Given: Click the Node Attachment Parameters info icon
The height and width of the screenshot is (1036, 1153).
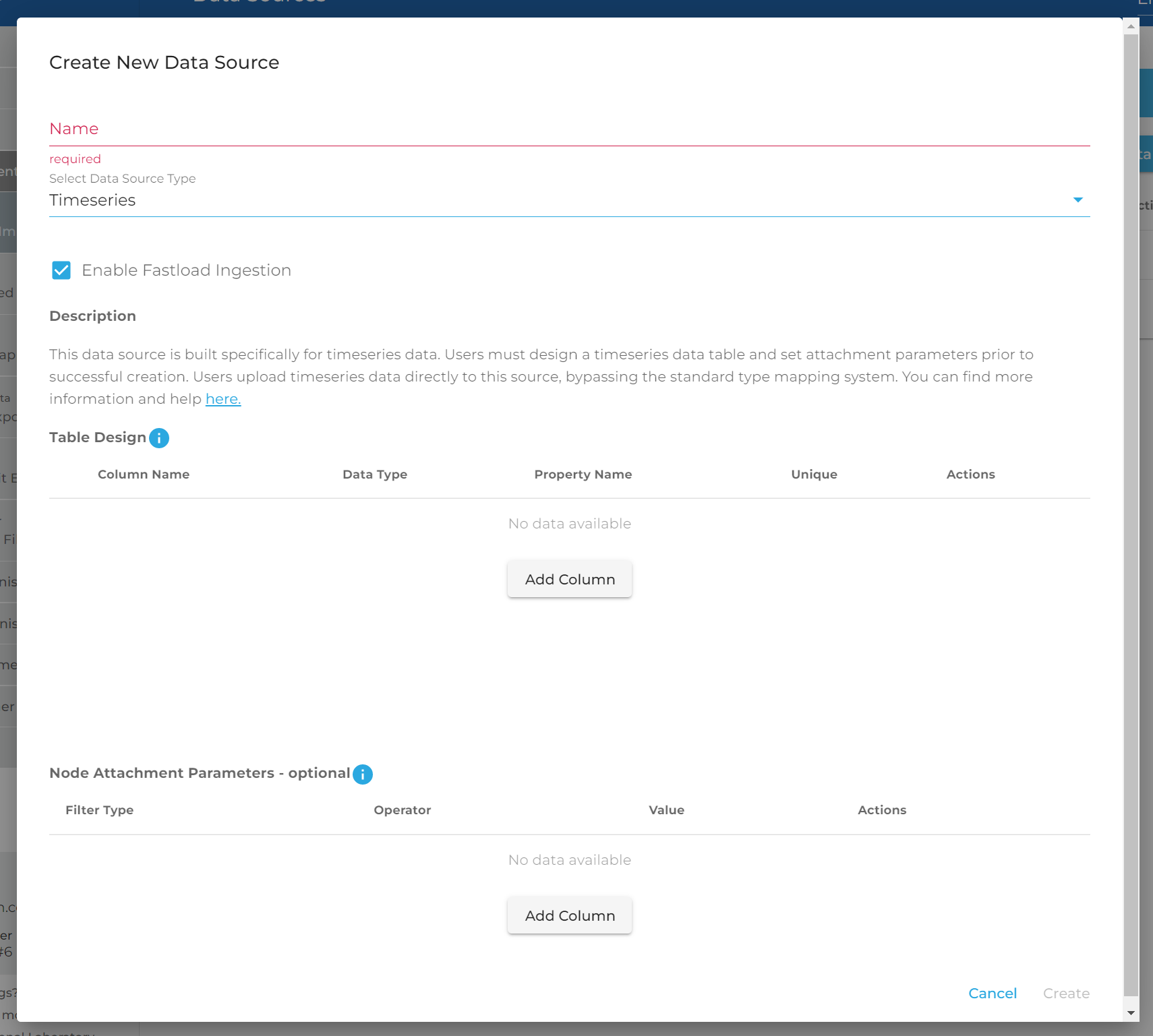Looking at the screenshot, I should 363,774.
